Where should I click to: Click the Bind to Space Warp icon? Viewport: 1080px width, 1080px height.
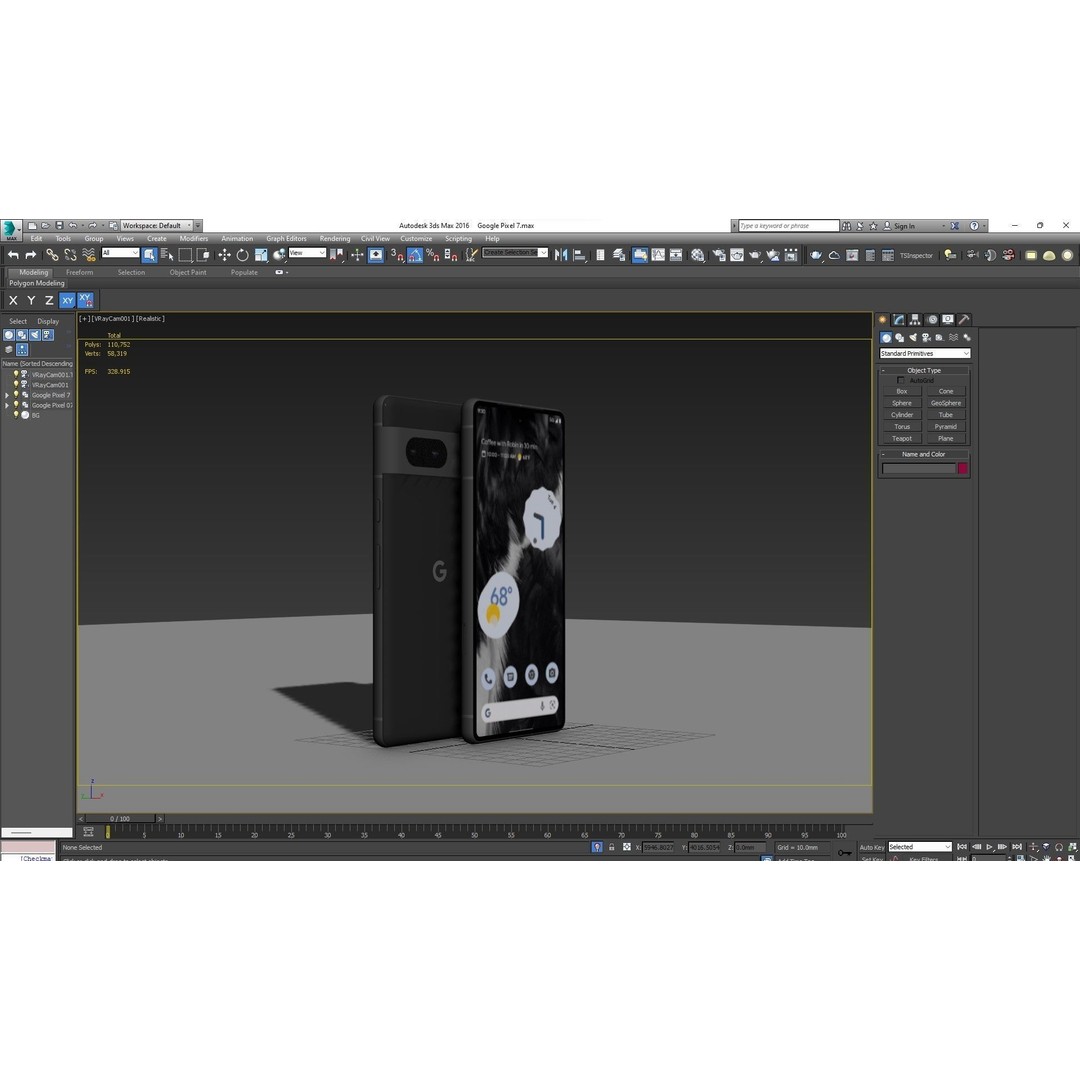[x=88, y=255]
